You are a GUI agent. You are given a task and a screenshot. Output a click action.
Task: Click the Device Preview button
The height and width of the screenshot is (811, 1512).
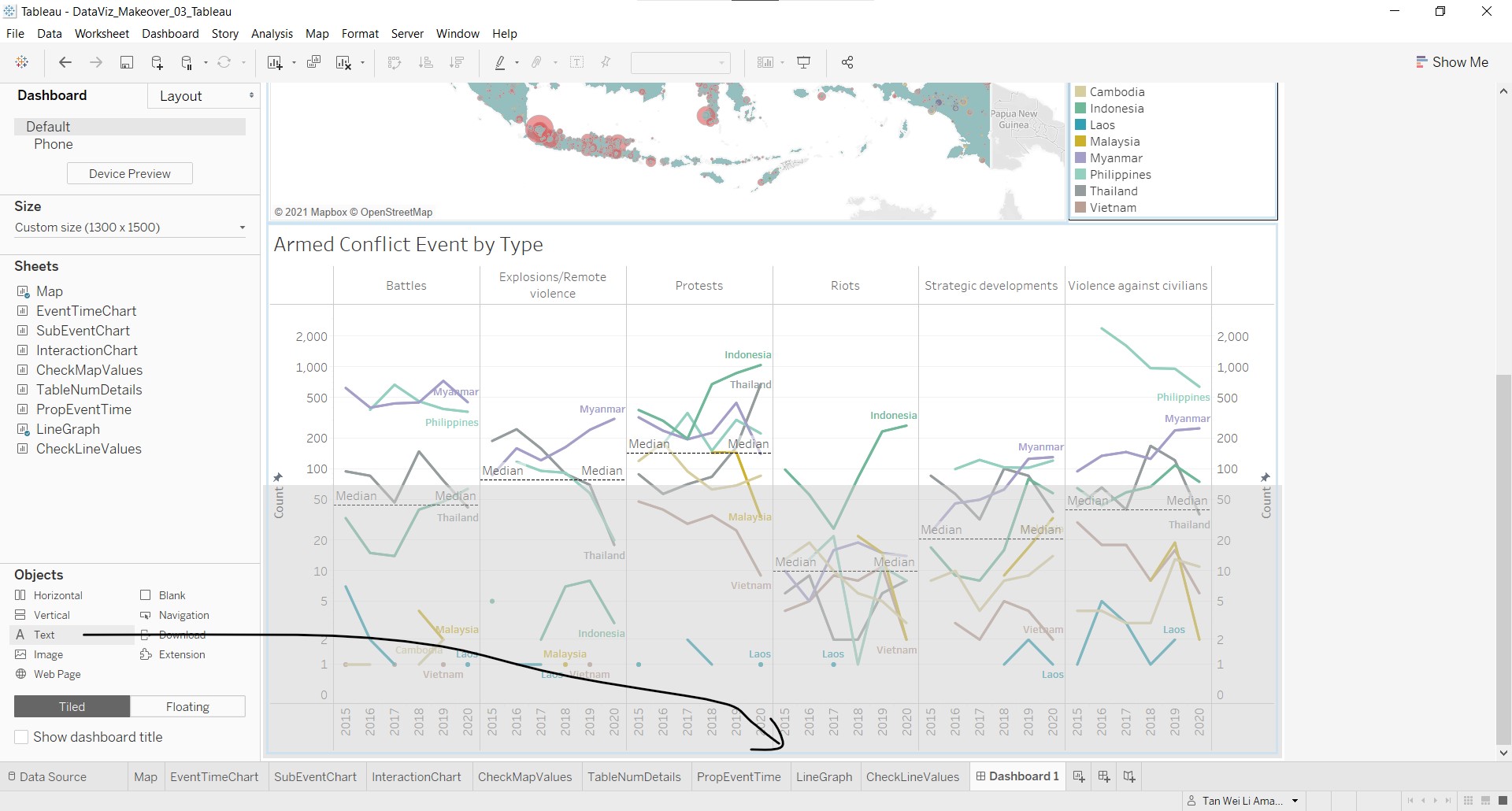(x=130, y=174)
